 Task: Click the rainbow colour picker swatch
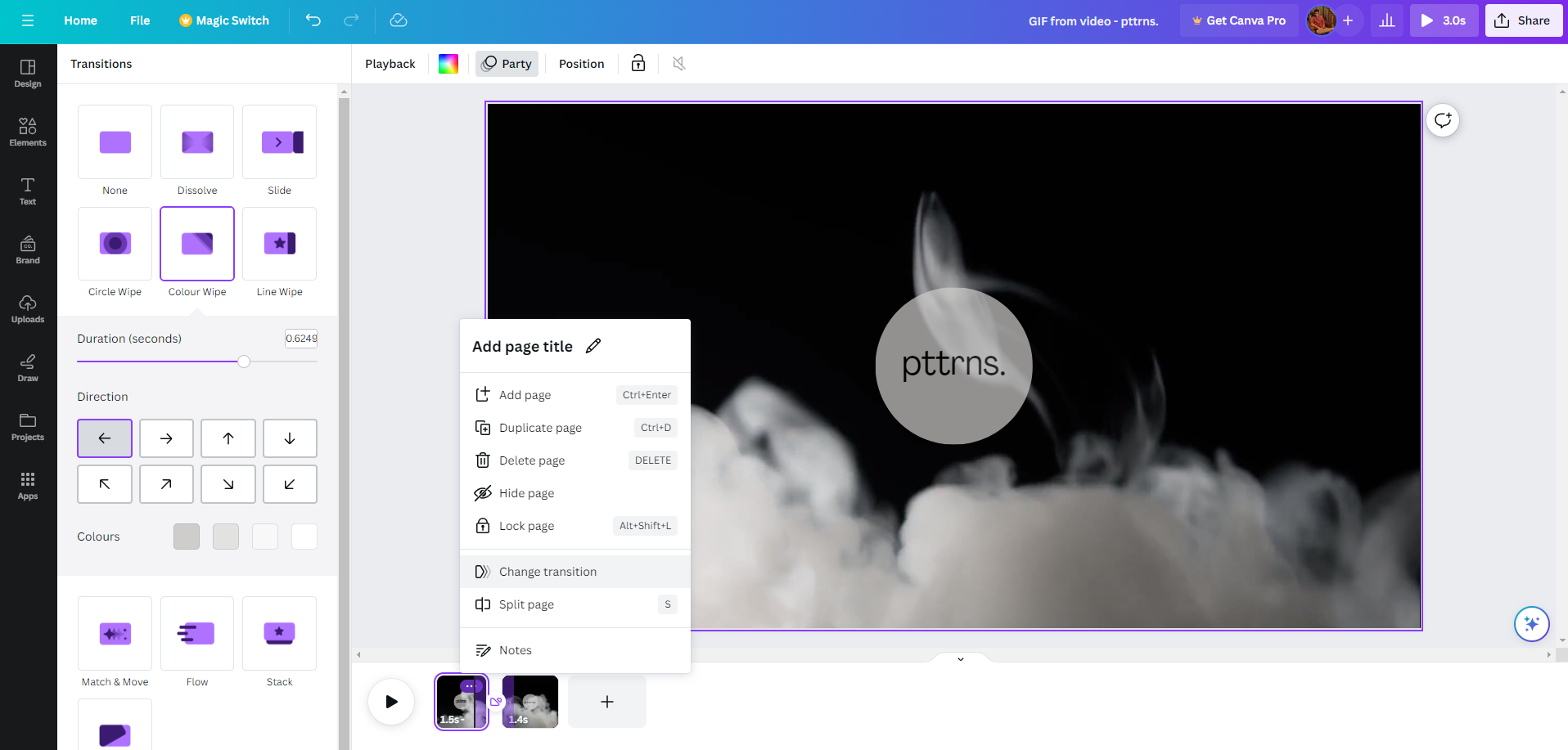448,64
